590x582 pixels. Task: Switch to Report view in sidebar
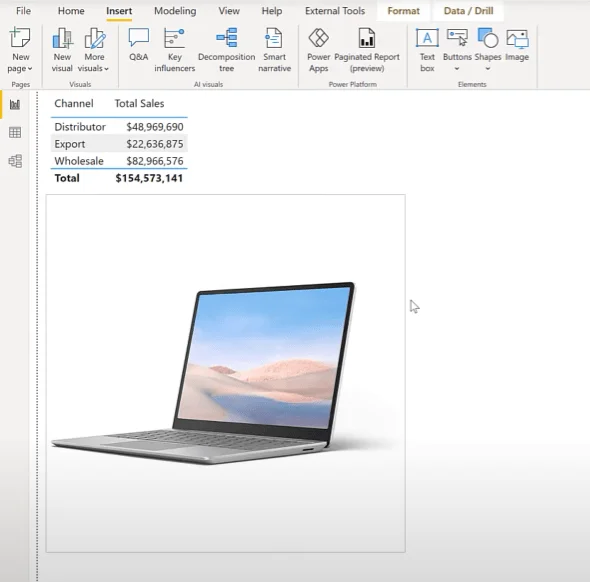(x=15, y=104)
